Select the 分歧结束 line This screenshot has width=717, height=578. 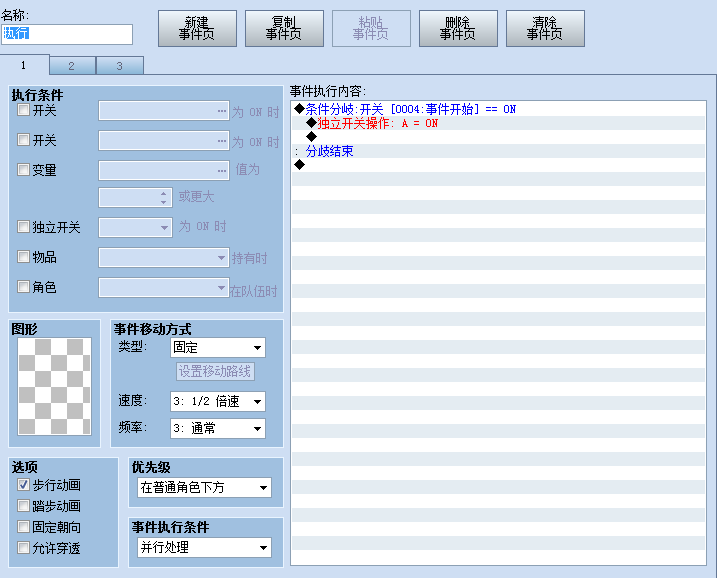click(x=498, y=151)
